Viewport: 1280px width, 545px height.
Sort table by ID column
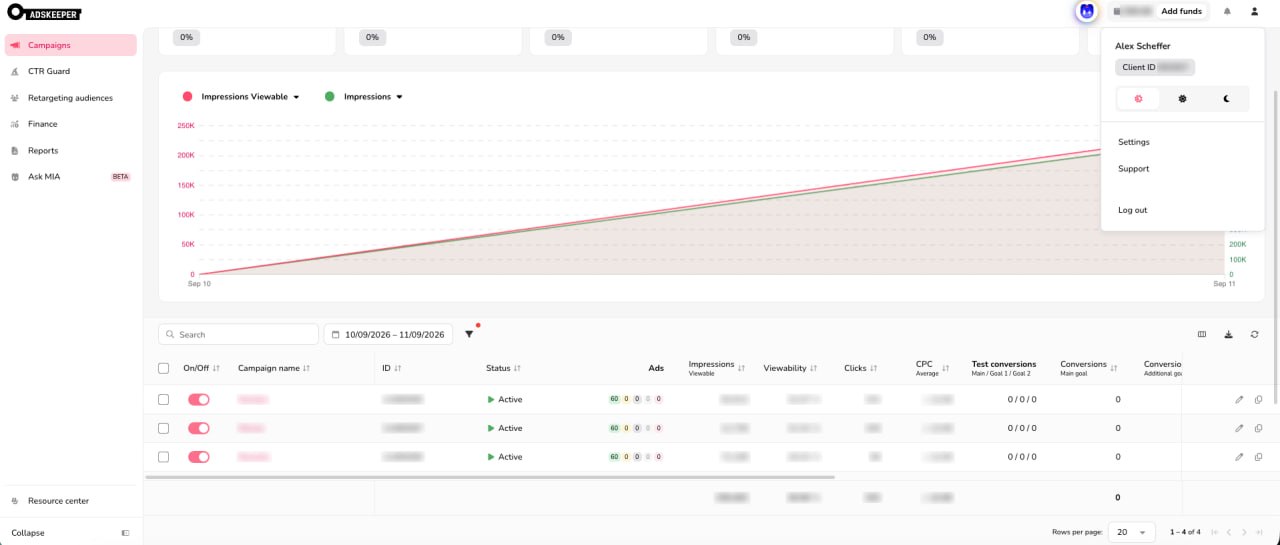click(397, 369)
